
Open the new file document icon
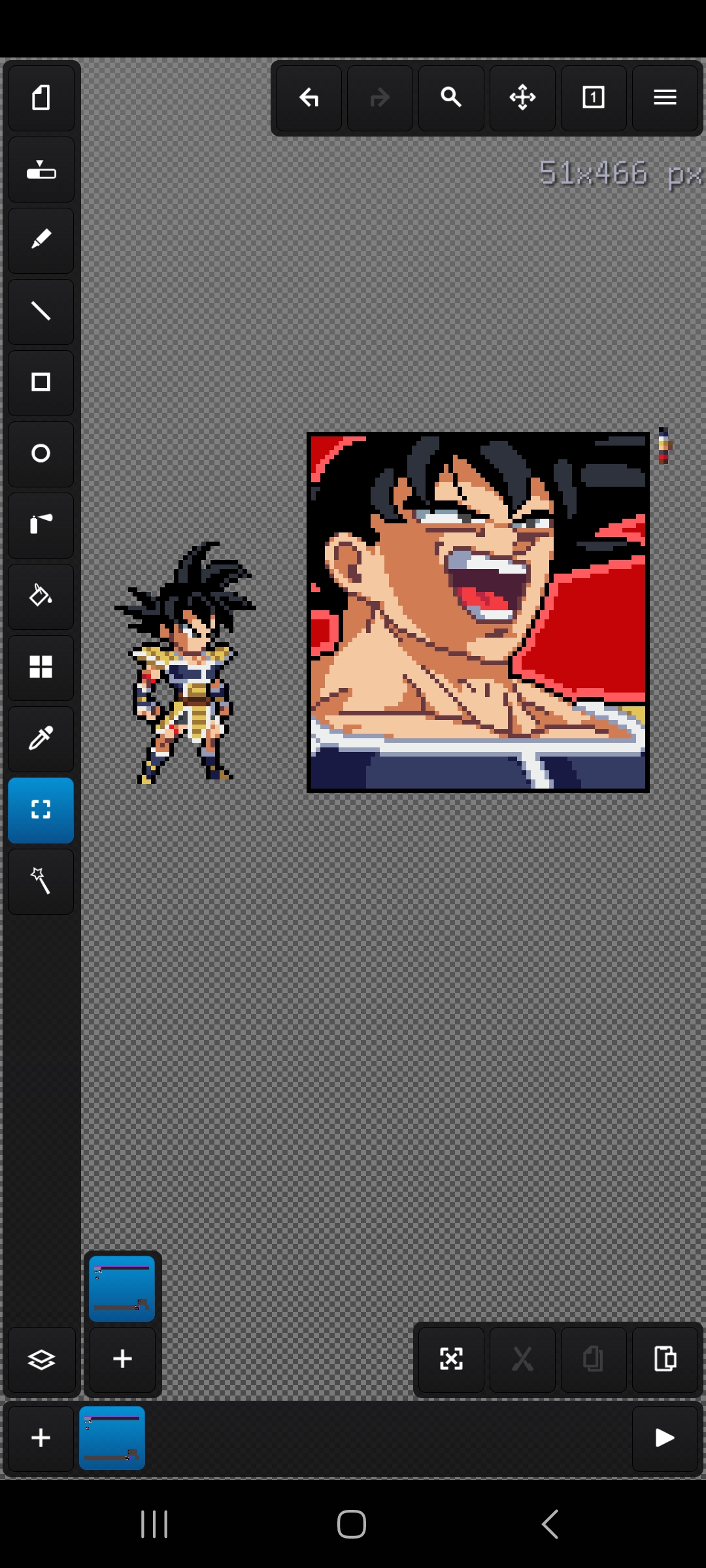tap(41, 98)
